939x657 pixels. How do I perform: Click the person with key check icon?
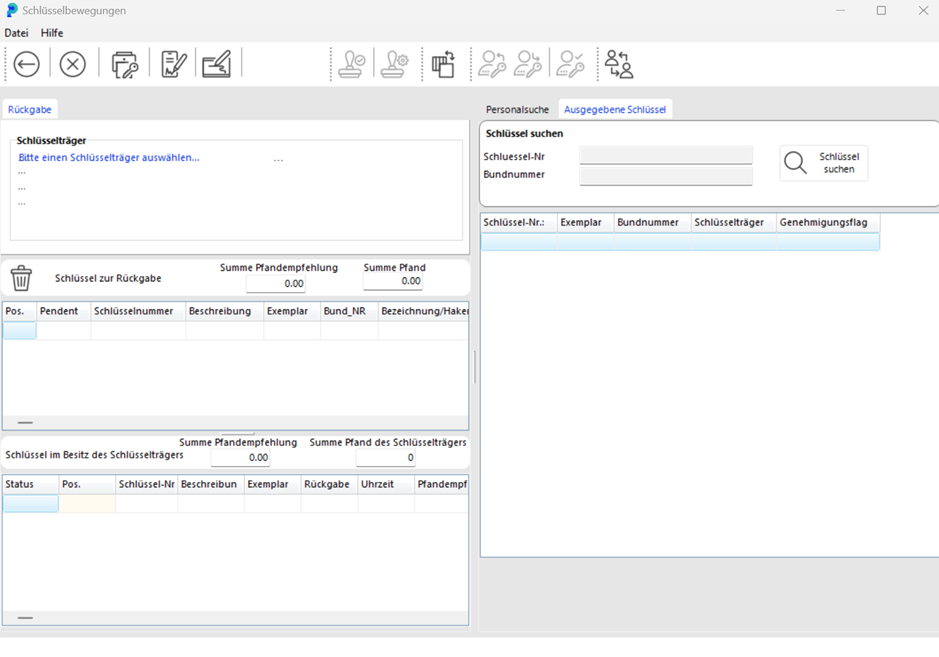tap(571, 65)
